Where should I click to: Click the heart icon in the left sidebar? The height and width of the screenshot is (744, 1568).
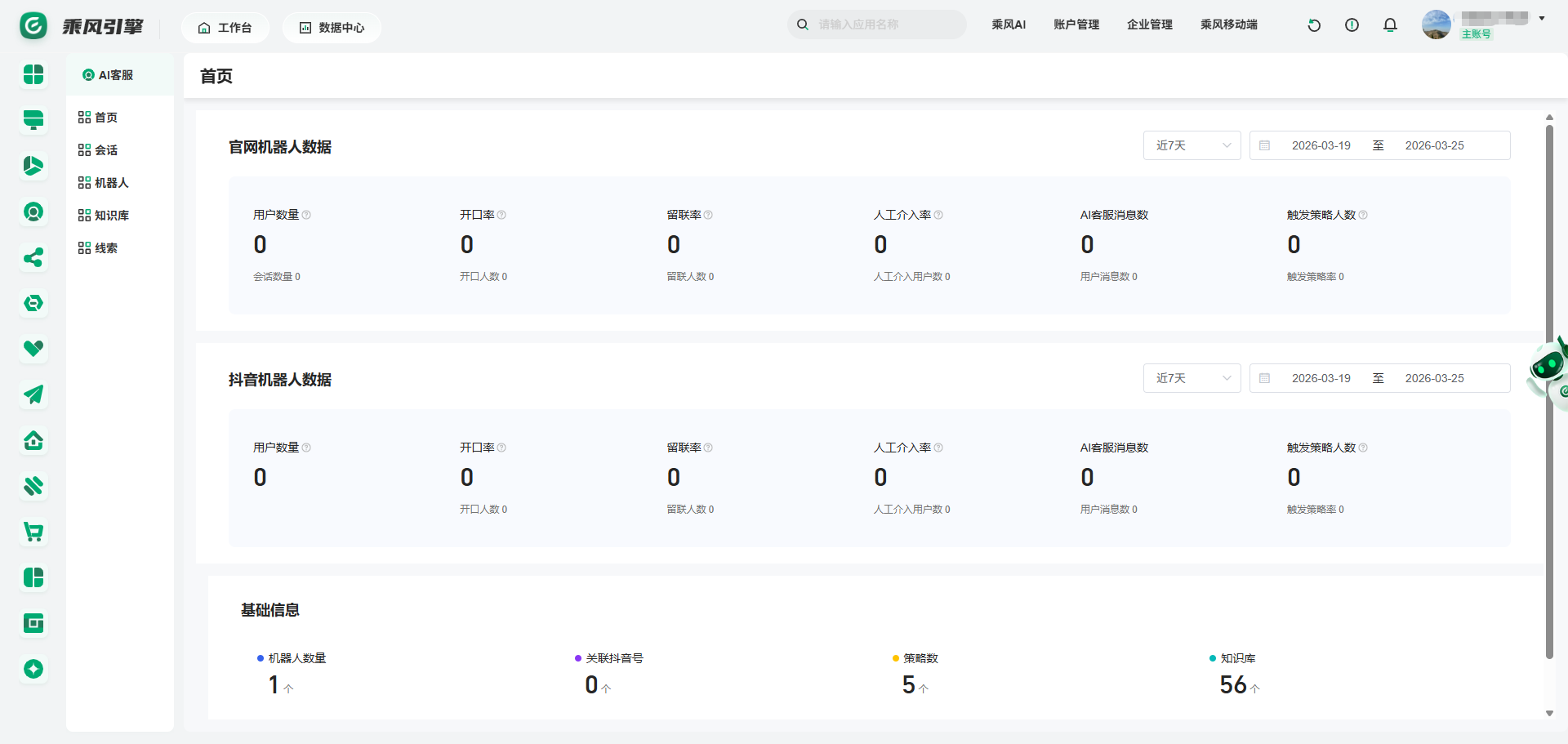[33, 349]
